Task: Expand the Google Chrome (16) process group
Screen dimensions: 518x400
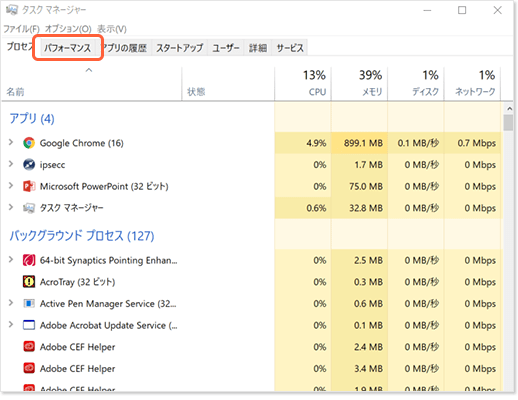Action: (x=11, y=143)
